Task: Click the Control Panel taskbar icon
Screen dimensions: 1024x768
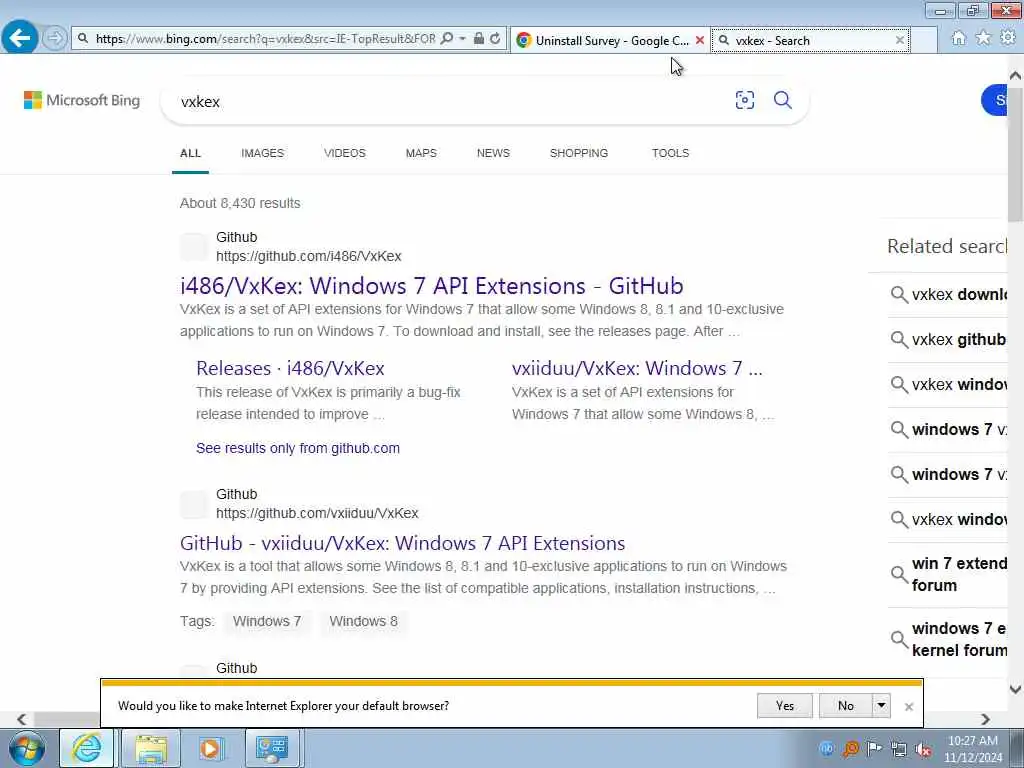Action: click(272, 748)
